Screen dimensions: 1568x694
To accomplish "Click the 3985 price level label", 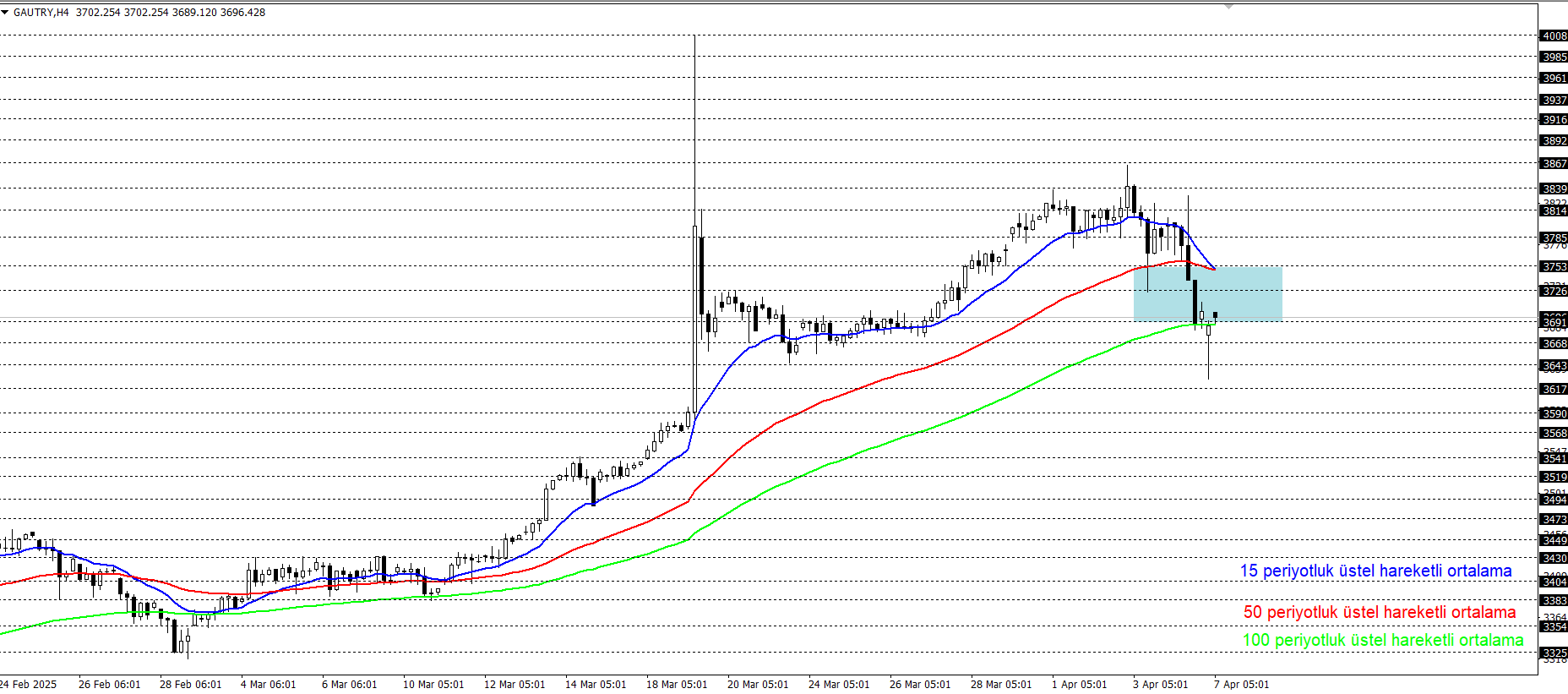I will 1554,57.
